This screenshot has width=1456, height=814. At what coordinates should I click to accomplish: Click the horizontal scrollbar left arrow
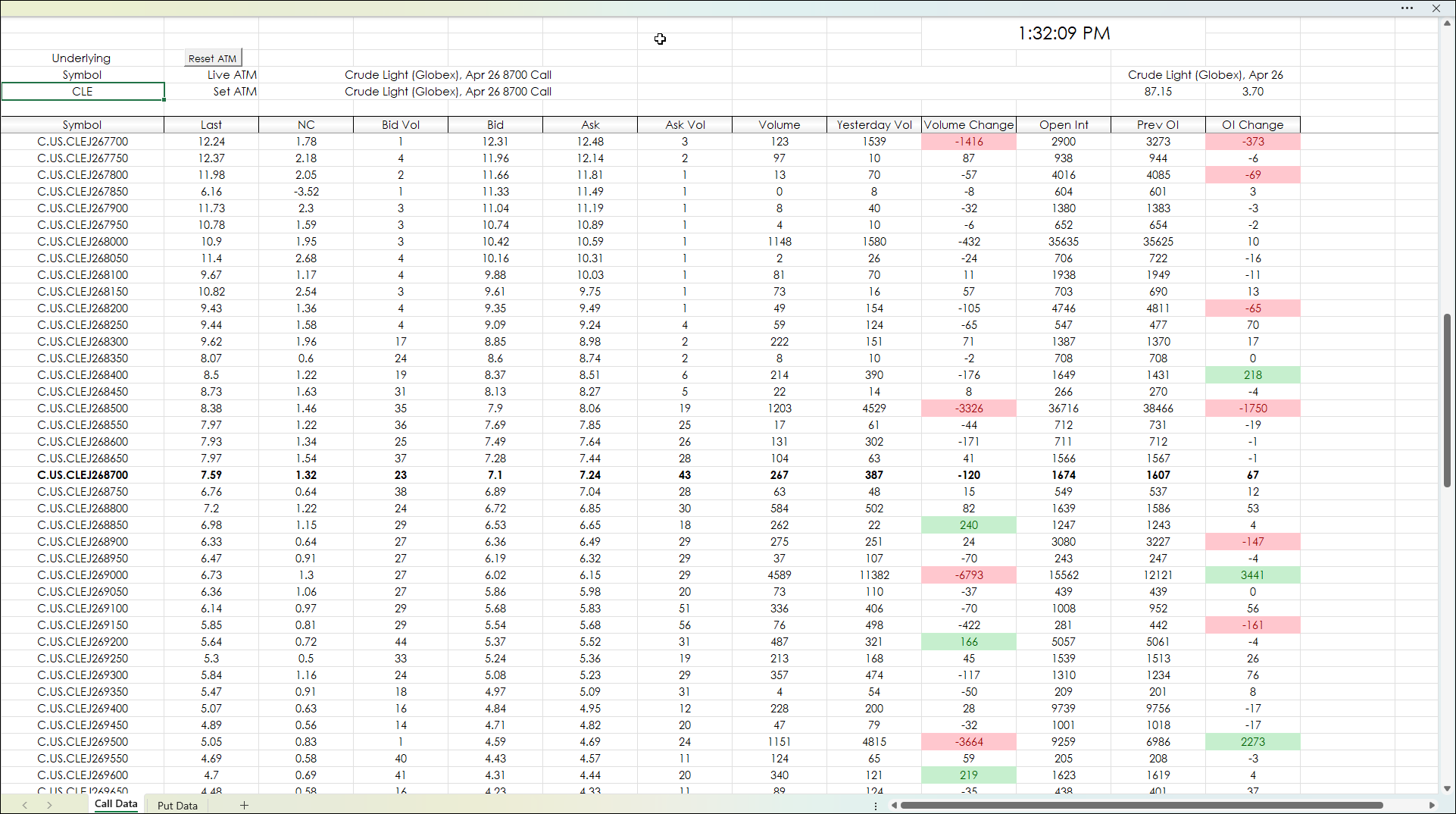point(894,805)
